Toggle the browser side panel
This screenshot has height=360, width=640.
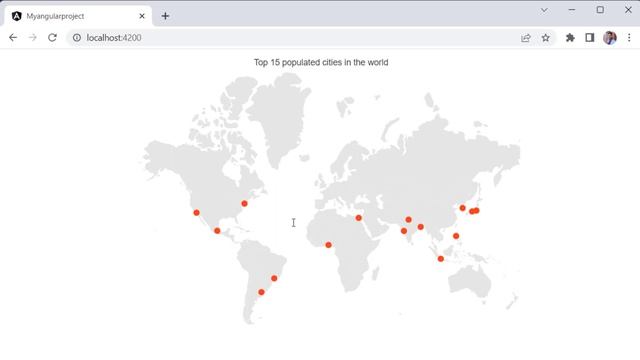tap(590, 38)
